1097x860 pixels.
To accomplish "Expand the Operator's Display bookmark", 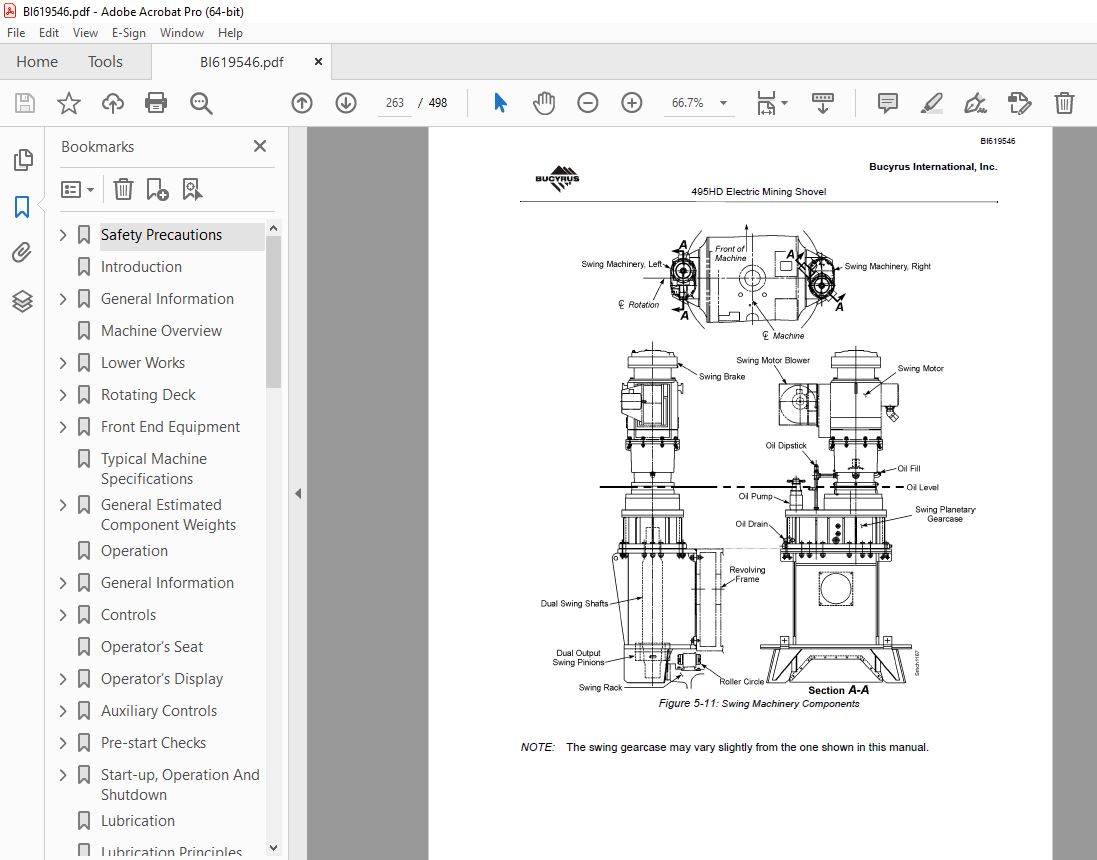I will 63,679.
